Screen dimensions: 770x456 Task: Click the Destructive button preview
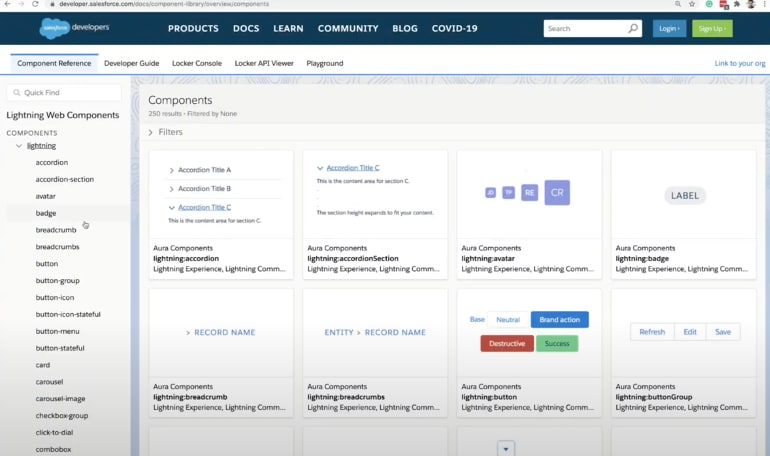point(507,344)
